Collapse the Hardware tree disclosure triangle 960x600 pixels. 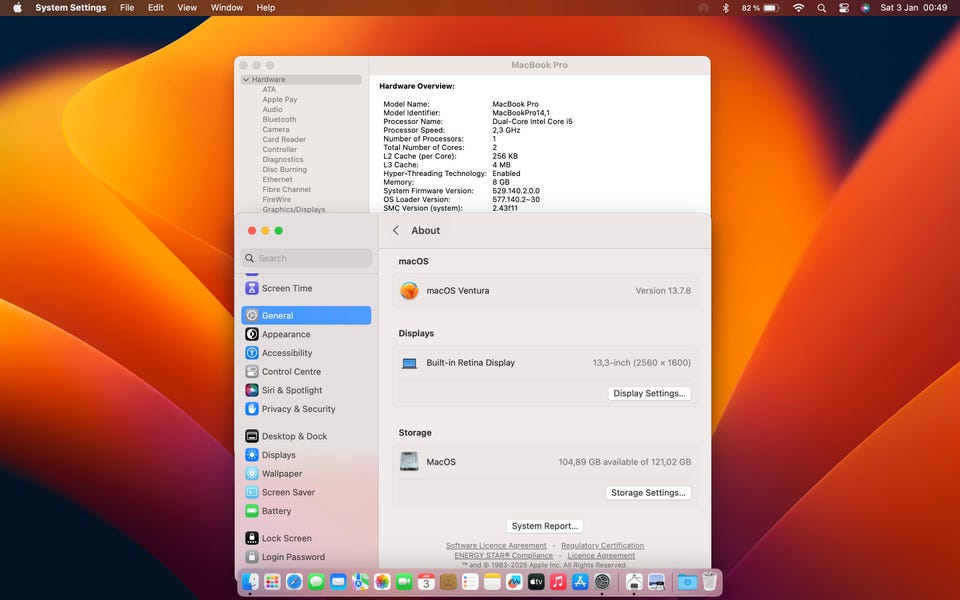[x=246, y=80]
